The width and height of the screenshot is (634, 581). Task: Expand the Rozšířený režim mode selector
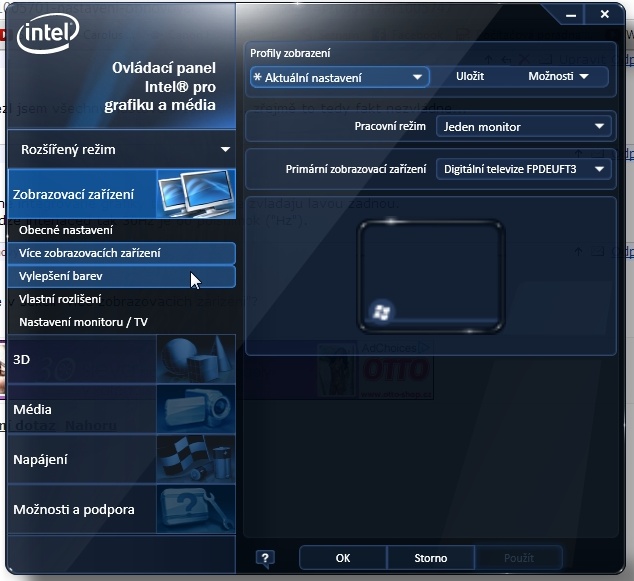[122, 150]
